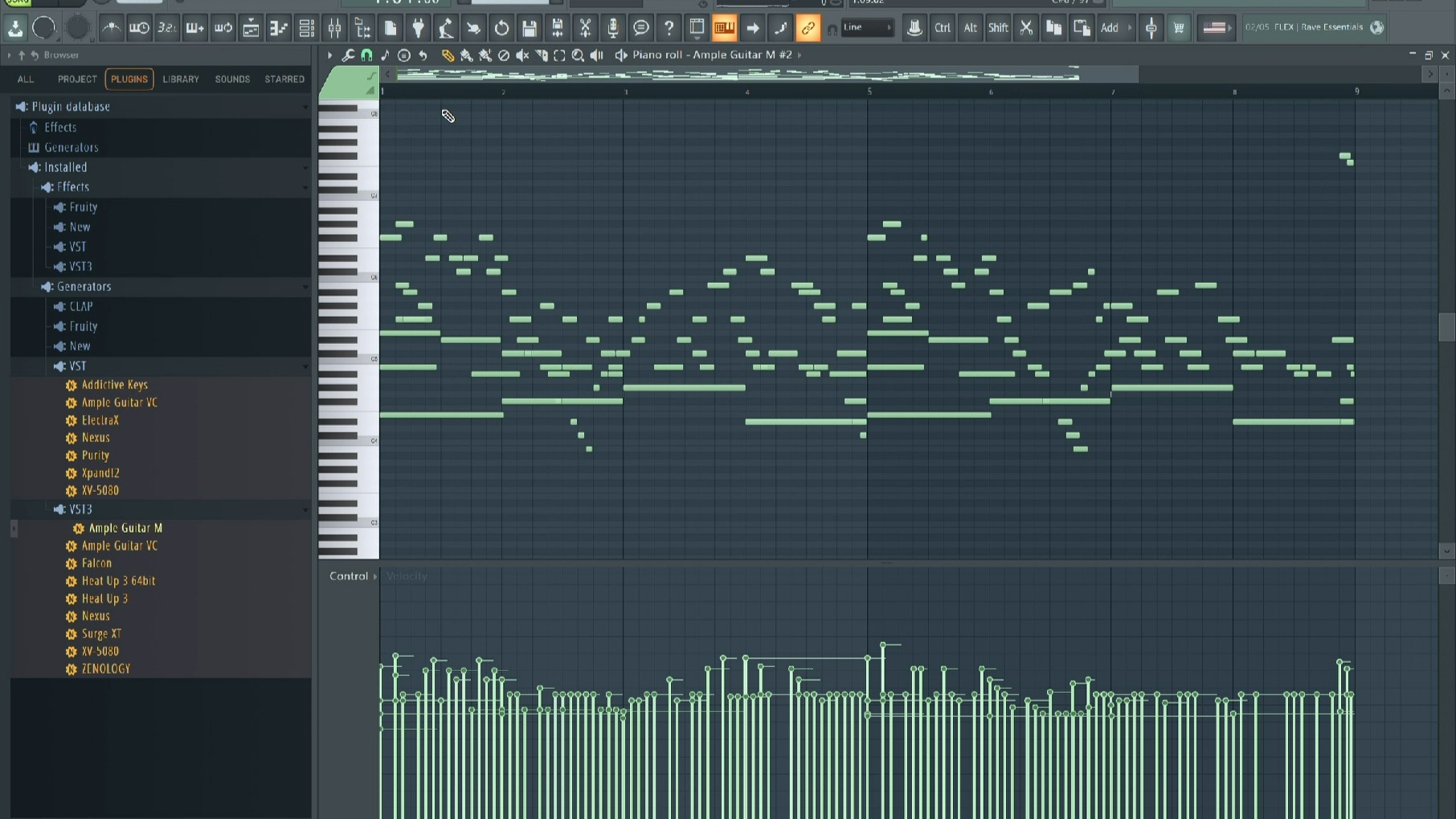
Task: Switch to the LIBRARY browser tab
Action: point(181,80)
